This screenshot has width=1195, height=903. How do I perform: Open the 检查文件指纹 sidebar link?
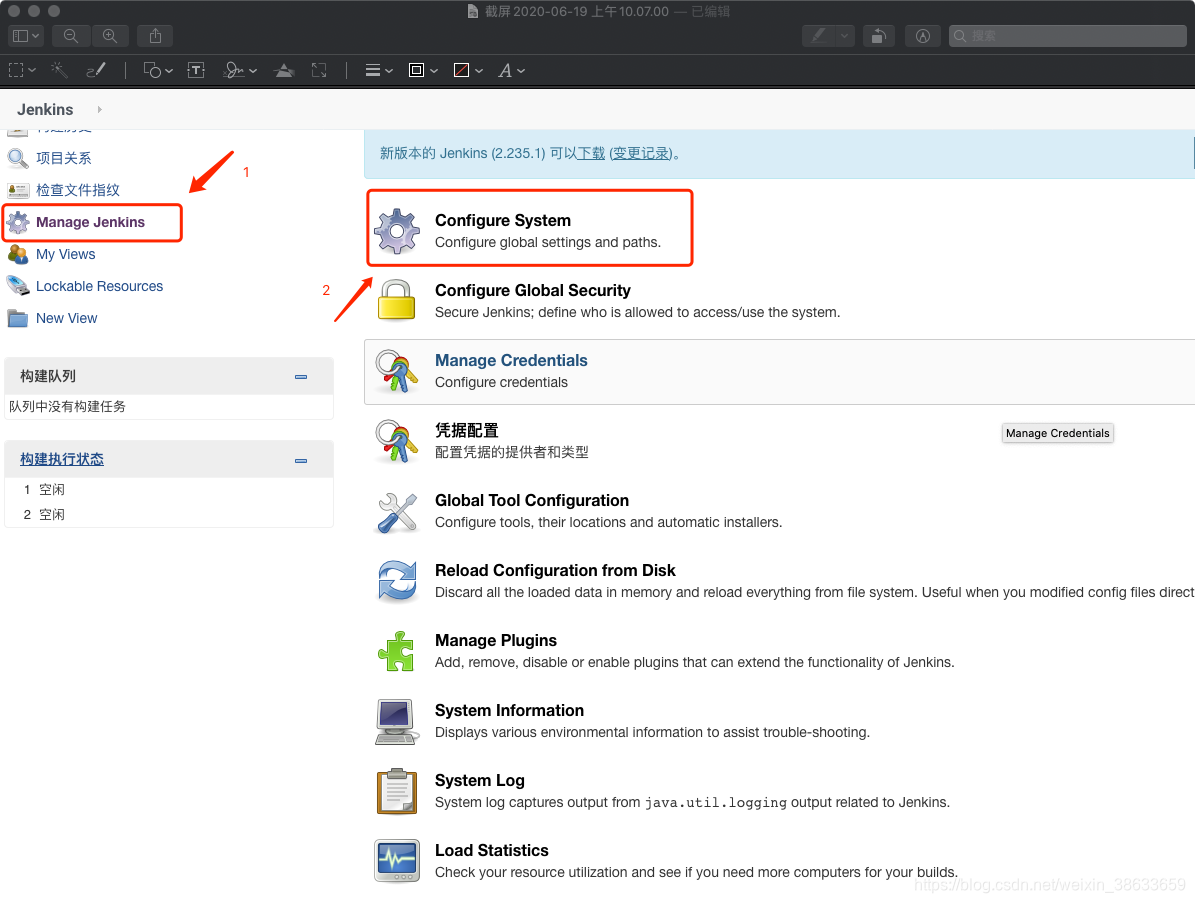78,191
